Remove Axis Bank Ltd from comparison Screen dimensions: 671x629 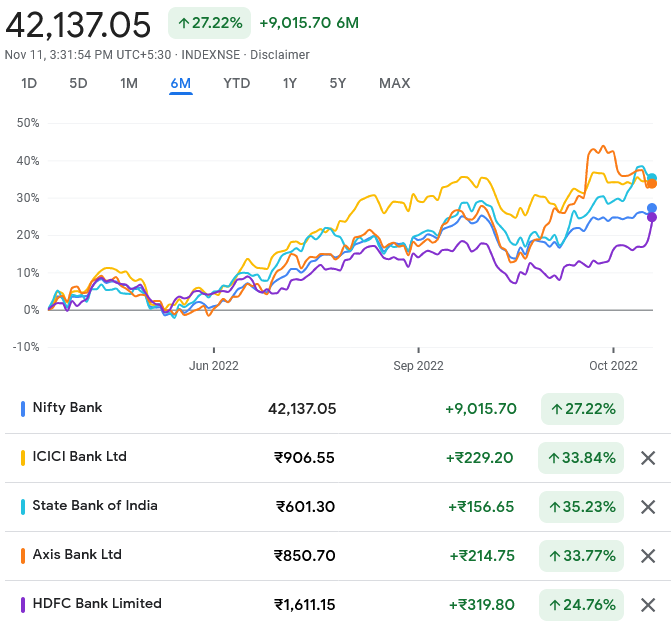(648, 556)
